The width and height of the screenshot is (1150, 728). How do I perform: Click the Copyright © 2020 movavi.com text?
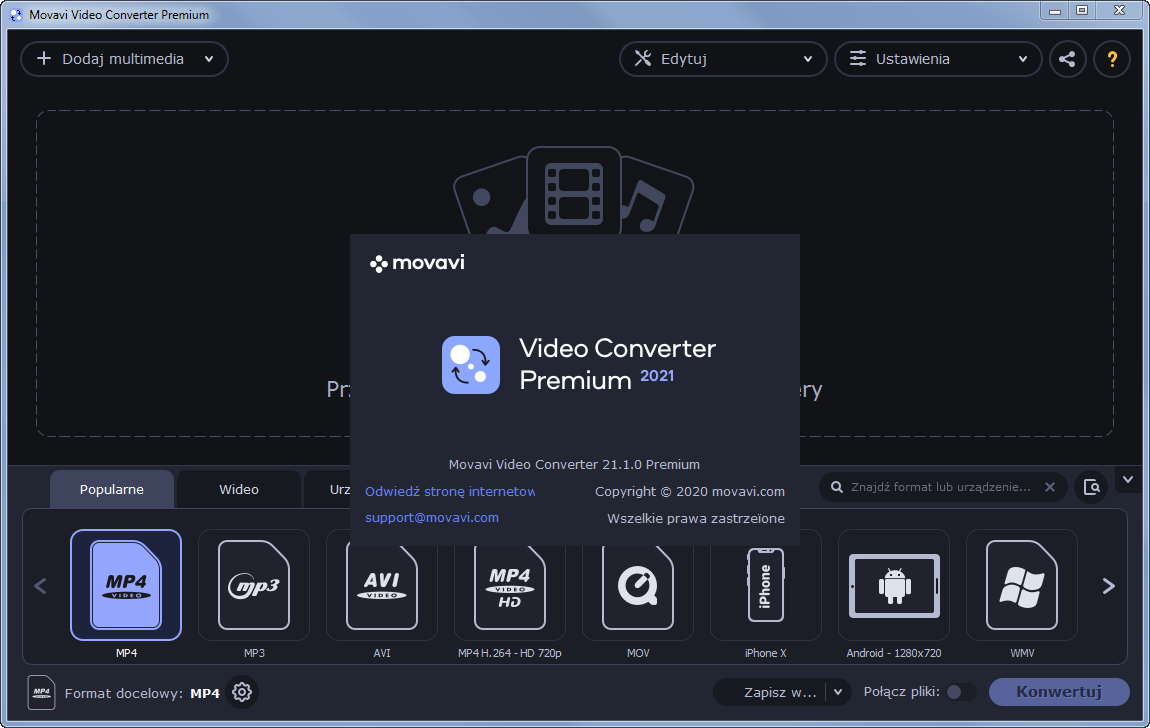coord(689,491)
